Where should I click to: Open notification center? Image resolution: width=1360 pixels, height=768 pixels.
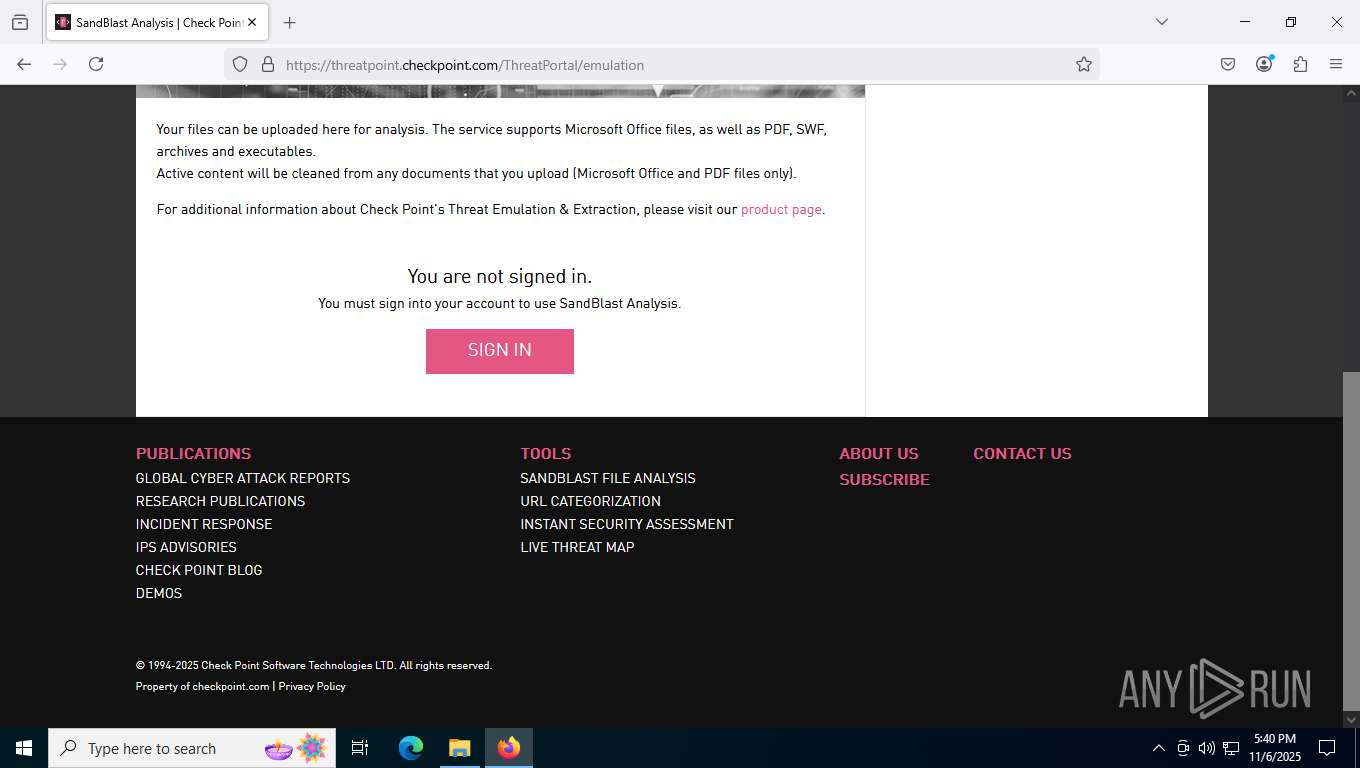tap(1327, 748)
